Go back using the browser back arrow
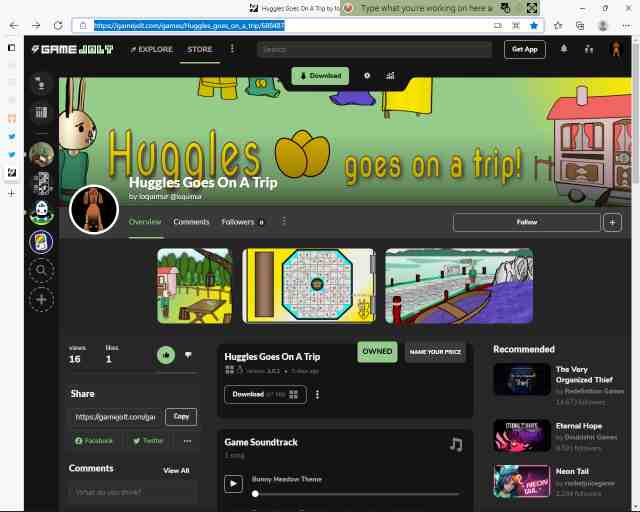 [x=14, y=26]
